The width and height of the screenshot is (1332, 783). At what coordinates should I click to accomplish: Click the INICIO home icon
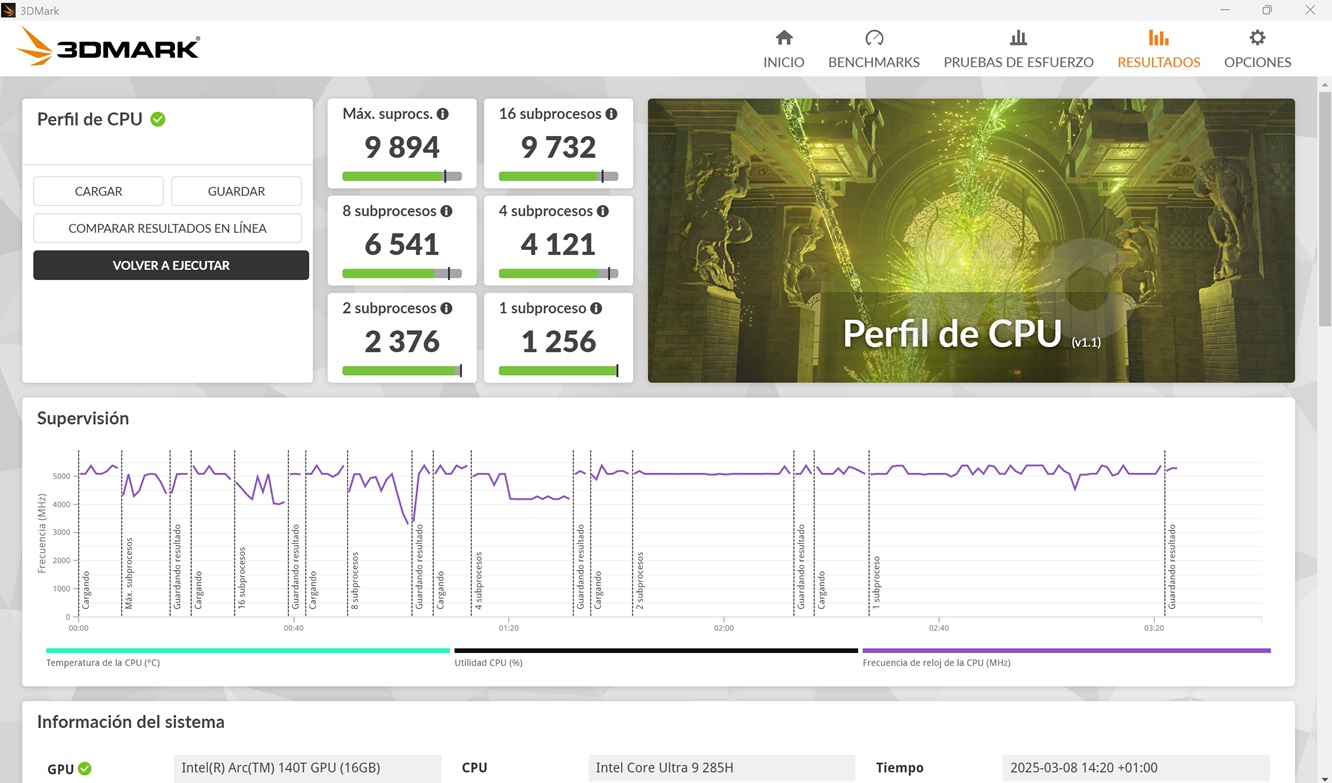pos(783,39)
